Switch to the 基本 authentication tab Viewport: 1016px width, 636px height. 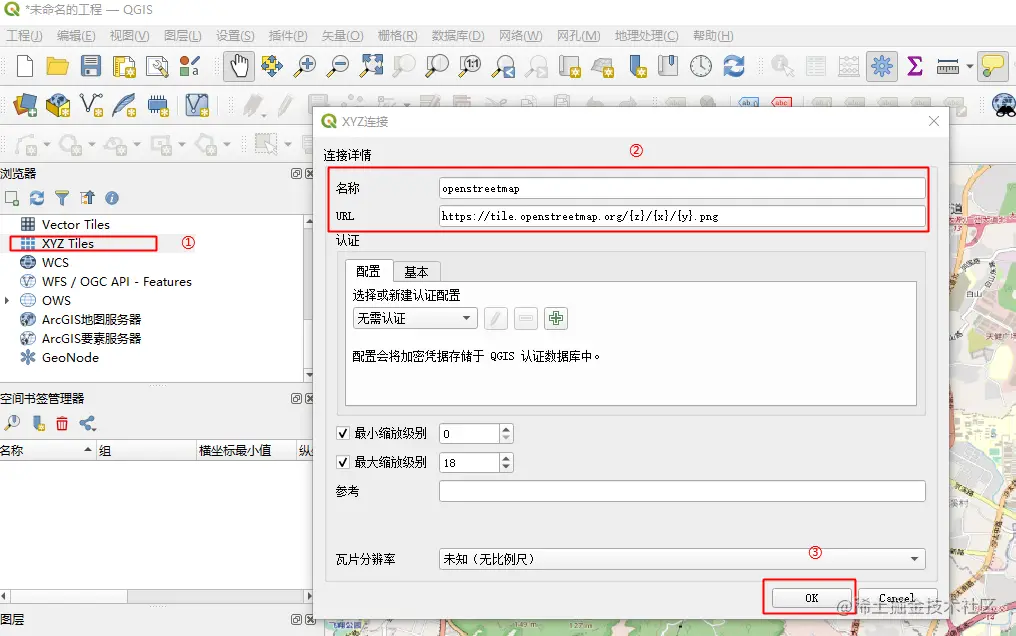(417, 272)
